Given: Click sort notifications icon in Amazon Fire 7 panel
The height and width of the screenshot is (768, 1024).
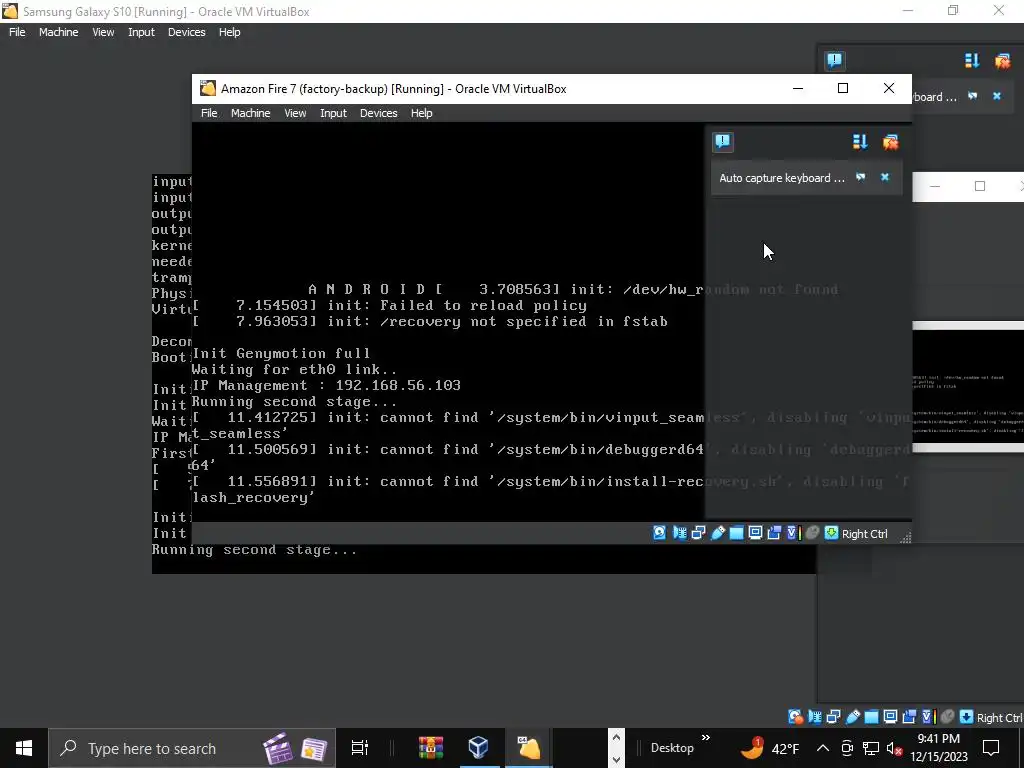Looking at the screenshot, I should tap(860, 142).
